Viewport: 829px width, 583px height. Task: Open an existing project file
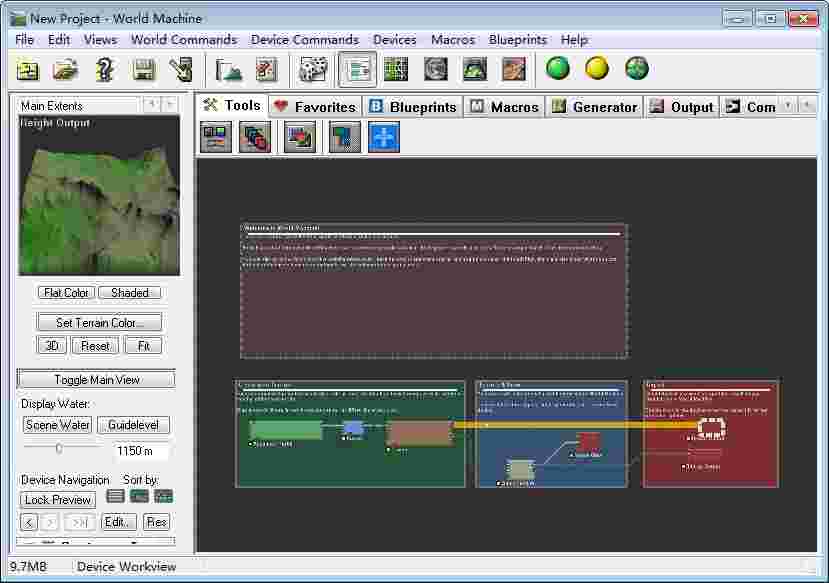[x=63, y=70]
